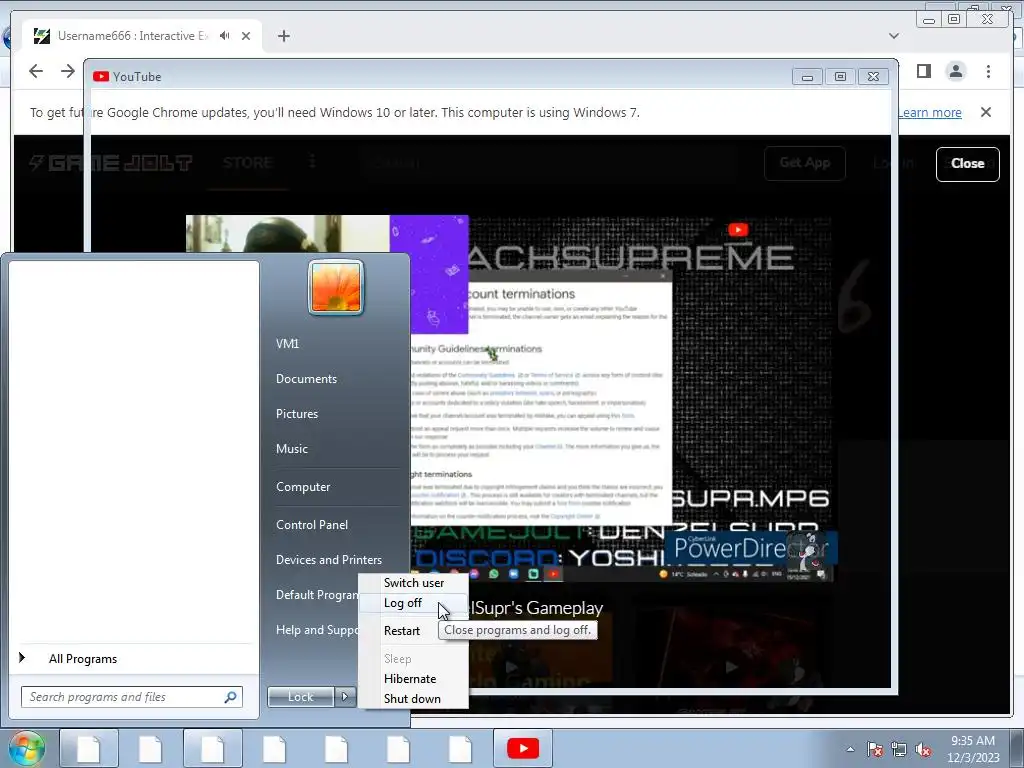Click the Action Center flag tray icon
1024x768 pixels.
point(875,750)
